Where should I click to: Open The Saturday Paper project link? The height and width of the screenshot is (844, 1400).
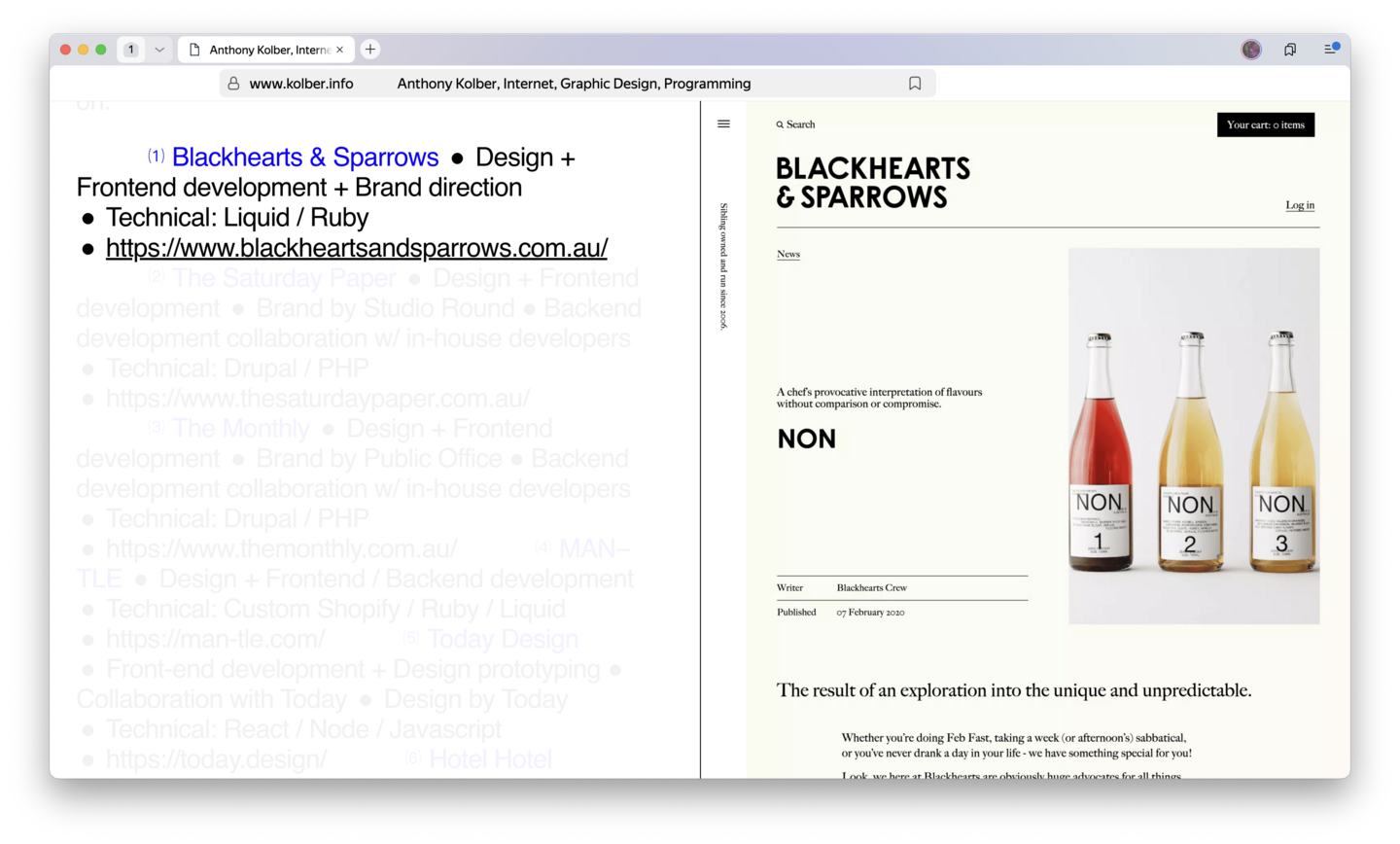pyautogui.click(x=284, y=278)
